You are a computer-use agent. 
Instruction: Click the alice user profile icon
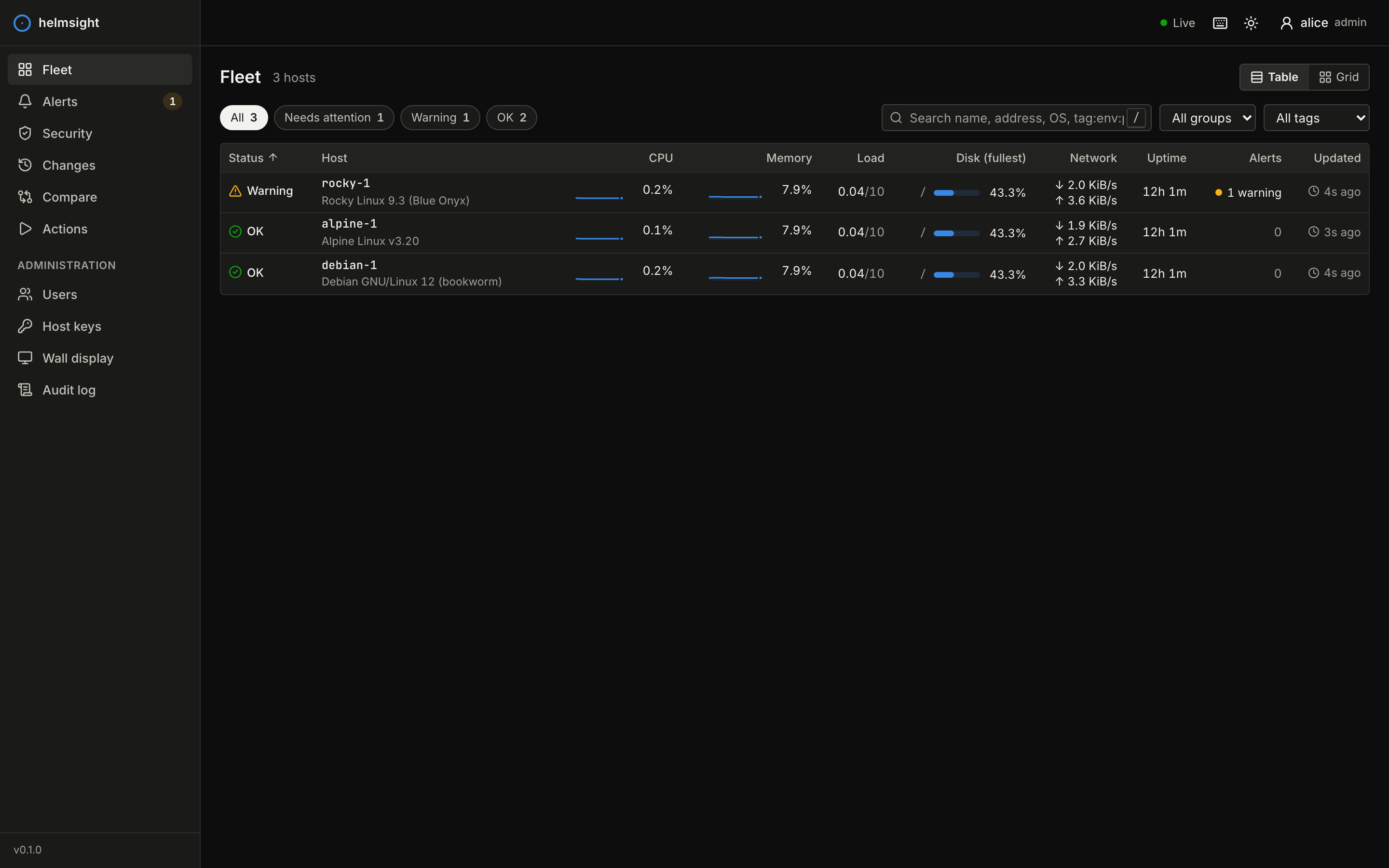1286,23
